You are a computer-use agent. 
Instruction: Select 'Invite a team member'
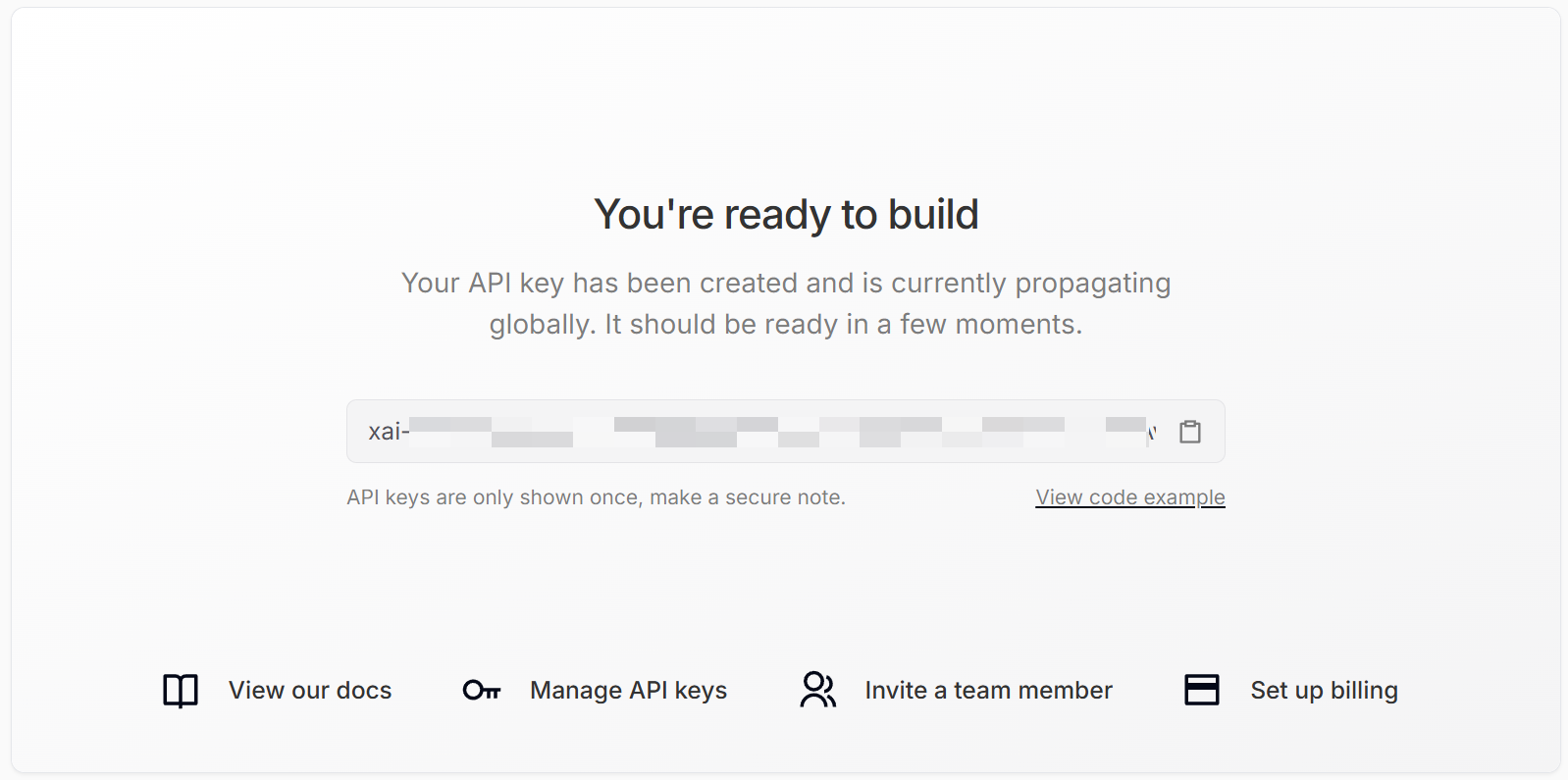(x=988, y=691)
